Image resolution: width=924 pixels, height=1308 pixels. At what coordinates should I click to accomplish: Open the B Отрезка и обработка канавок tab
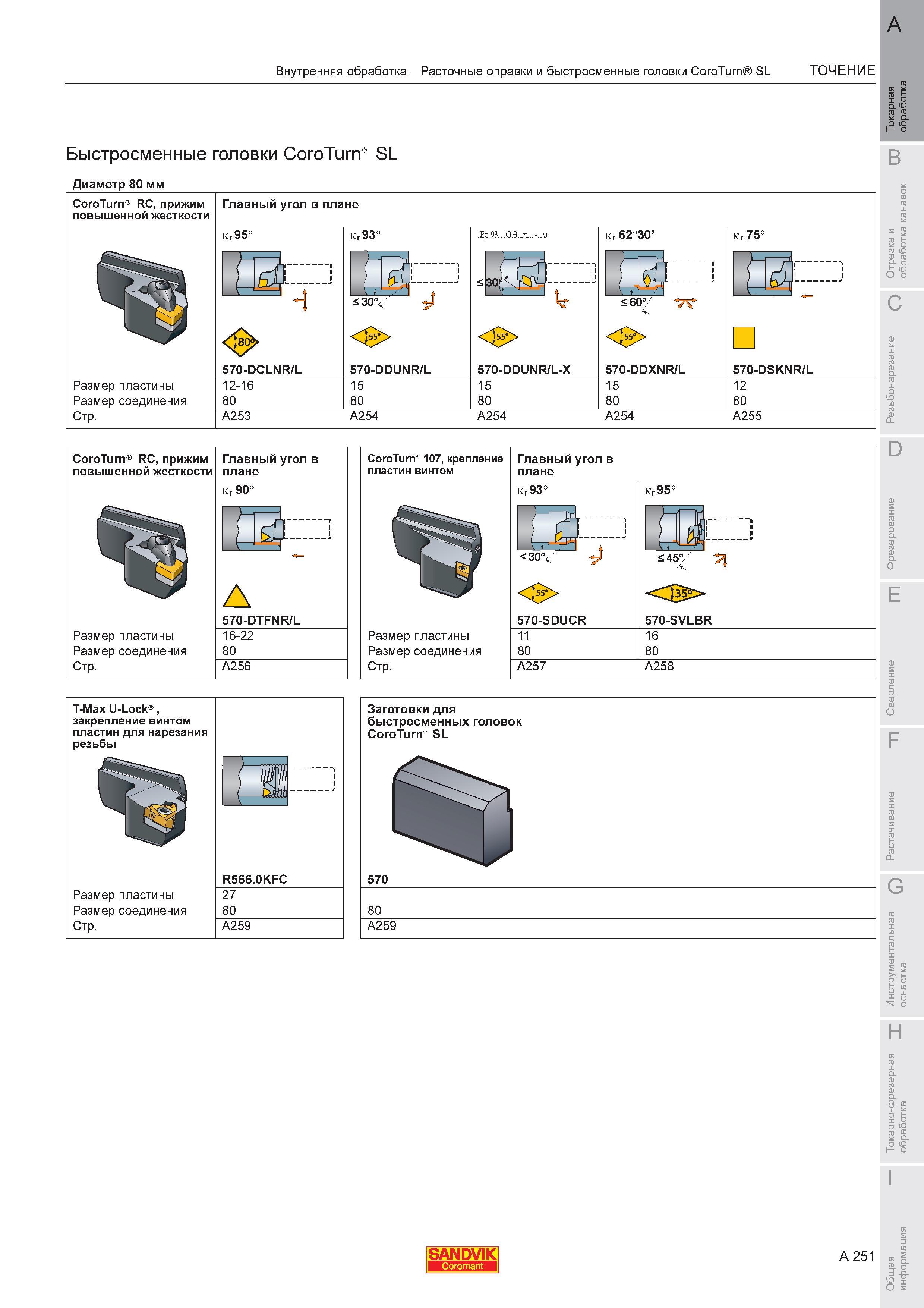(901, 217)
